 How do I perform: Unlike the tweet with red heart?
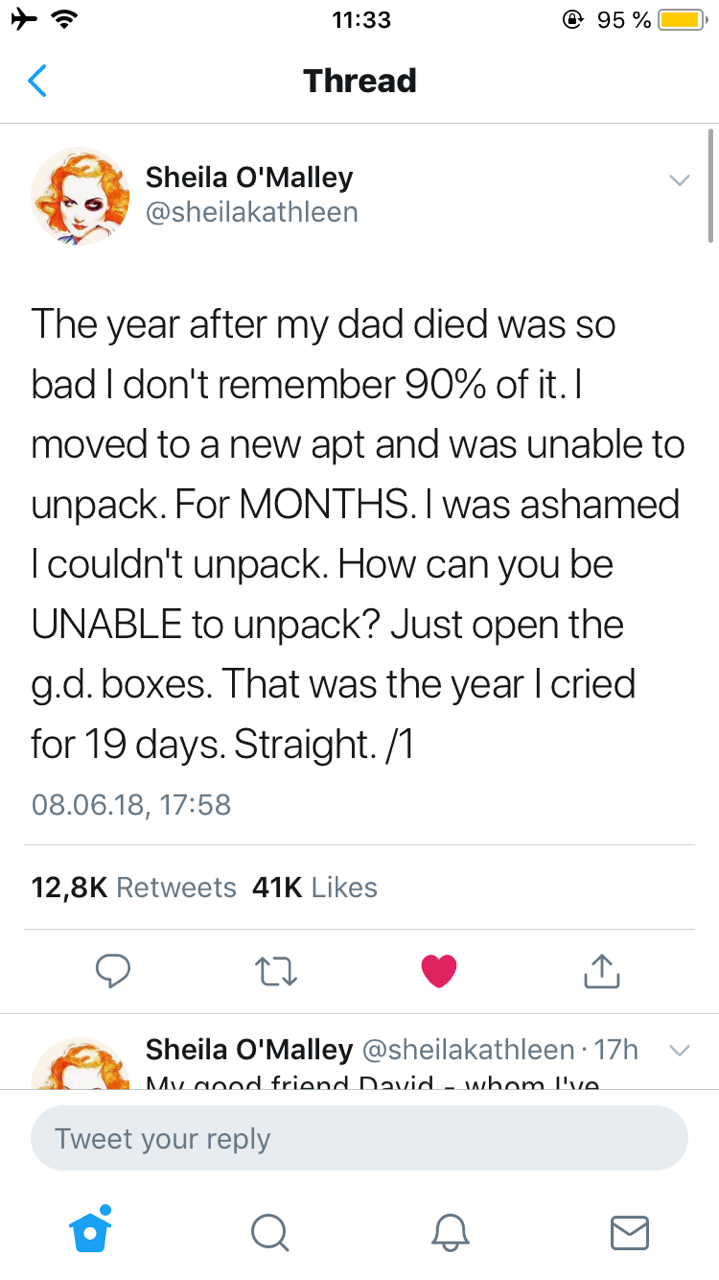tap(438, 970)
